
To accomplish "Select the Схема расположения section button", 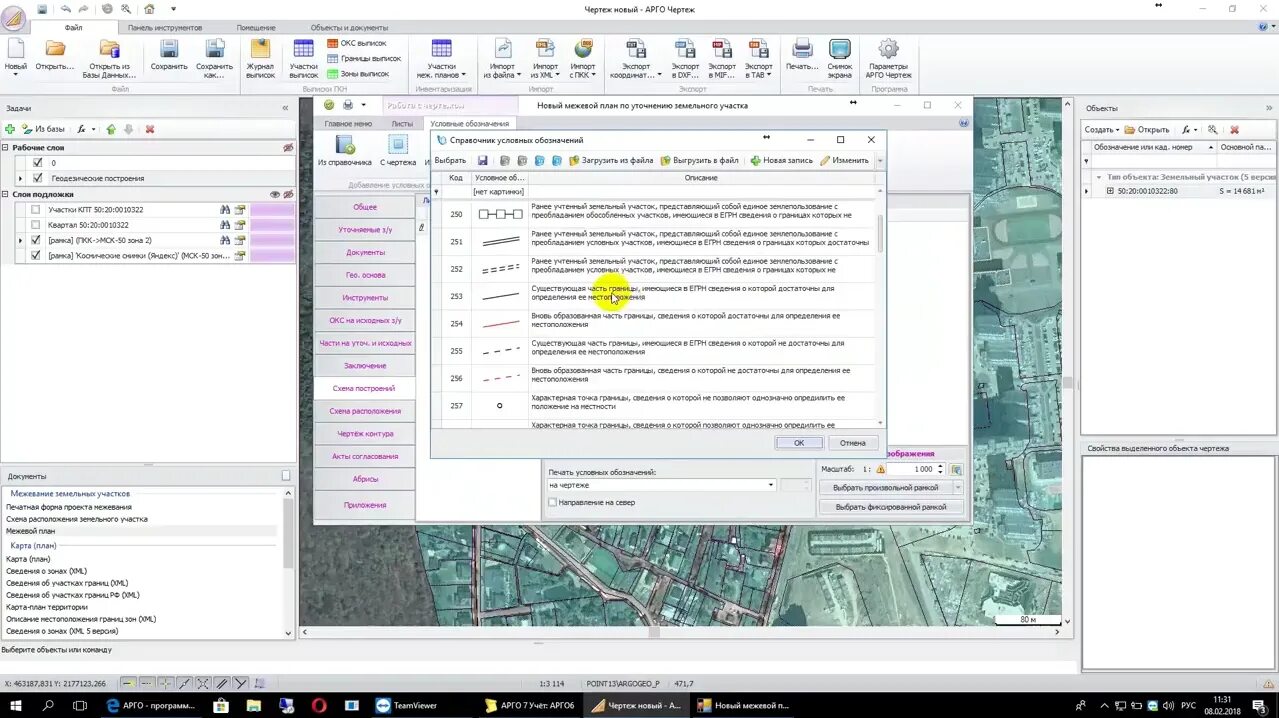I will click(x=365, y=411).
